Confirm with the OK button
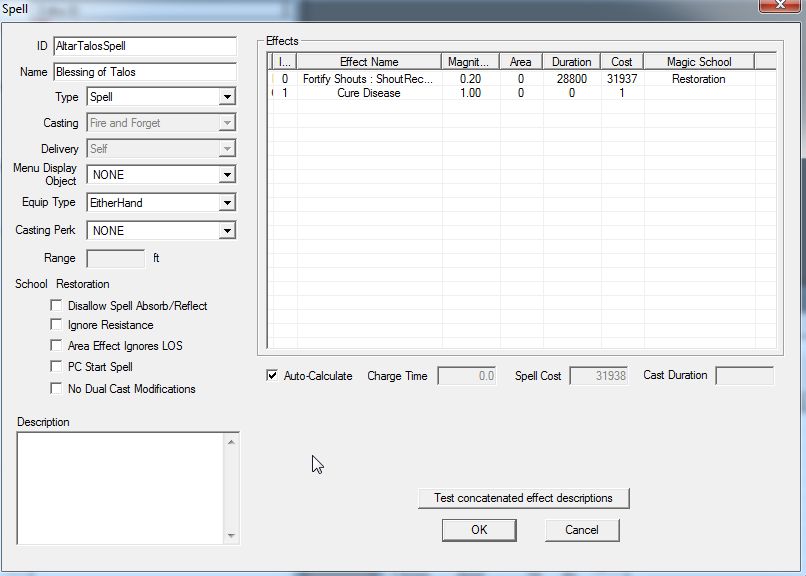 [x=479, y=530]
